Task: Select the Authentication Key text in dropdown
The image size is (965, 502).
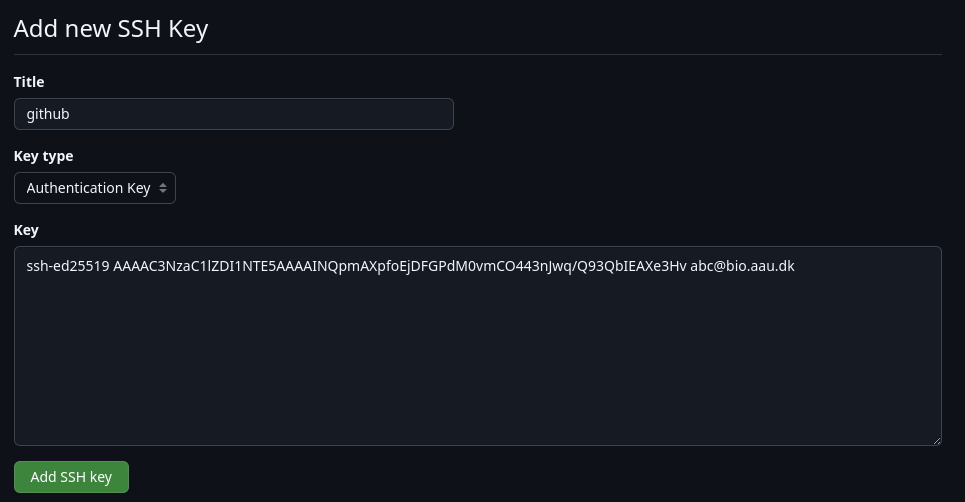Action: 88,188
